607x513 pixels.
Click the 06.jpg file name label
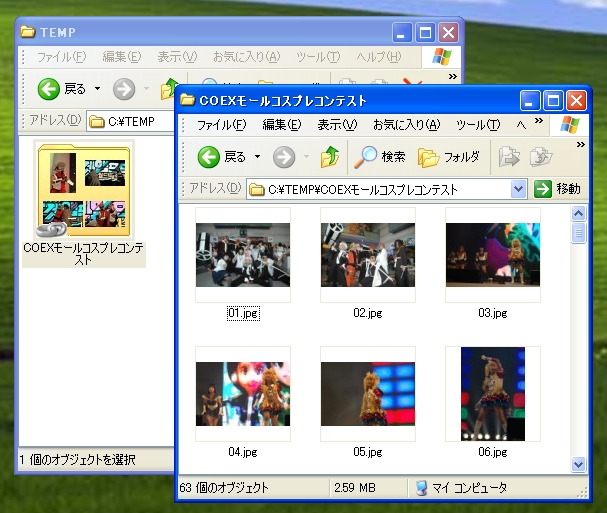(x=493, y=452)
